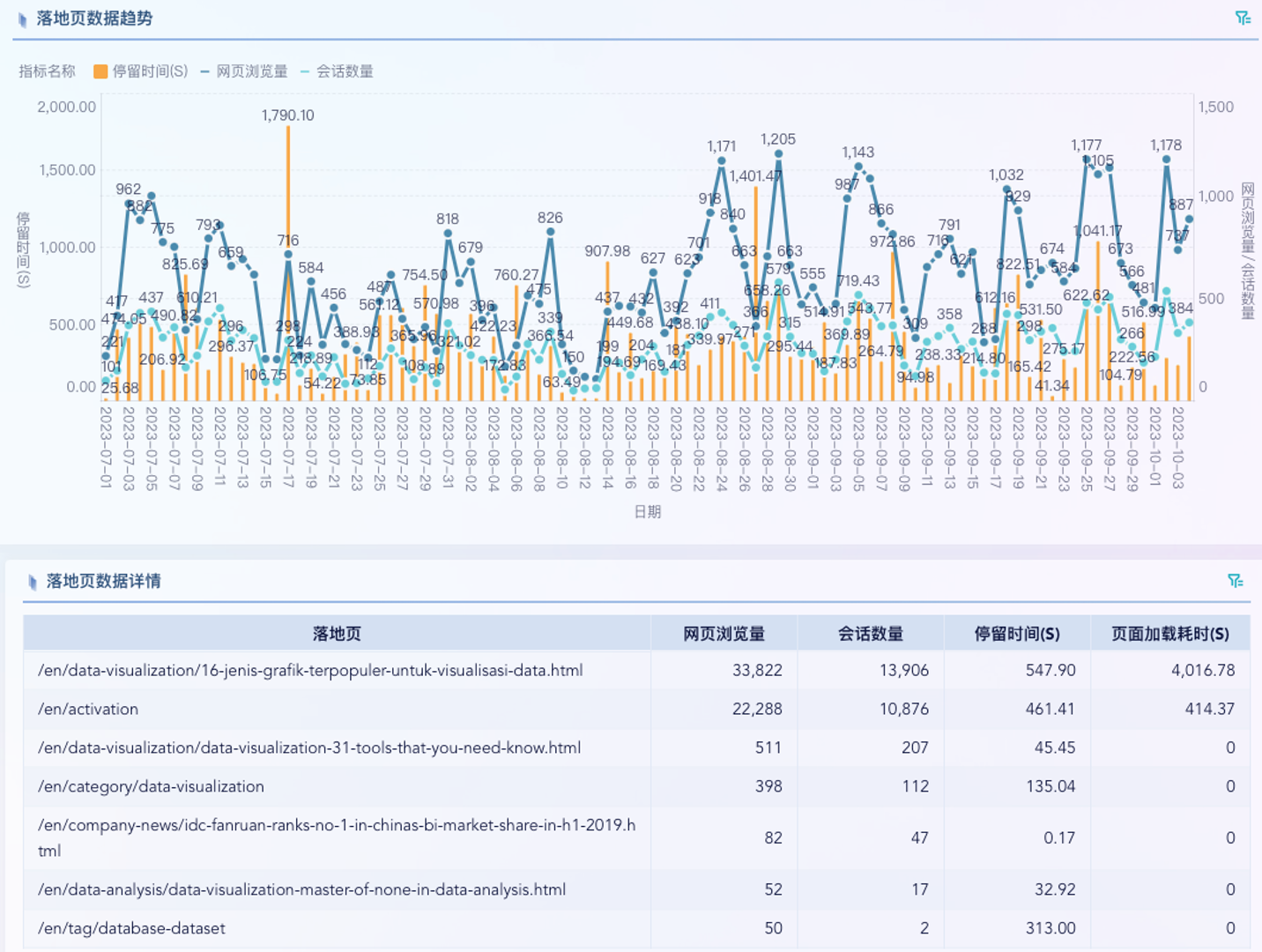Toggle the 会话数量 series in legend
Screen dimensions: 1262x952
(338, 71)
